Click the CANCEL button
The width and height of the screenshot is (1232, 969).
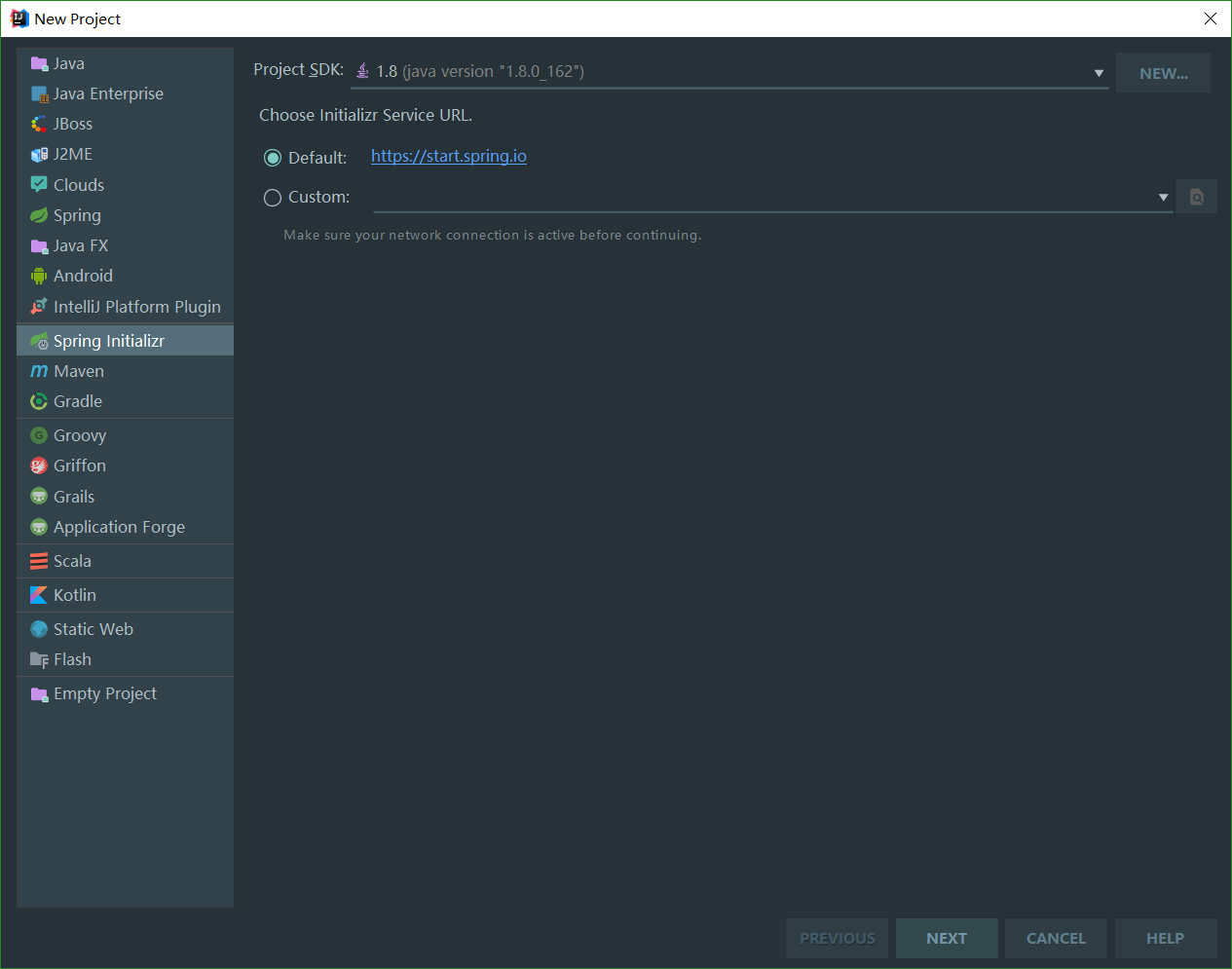click(1056, 938)
